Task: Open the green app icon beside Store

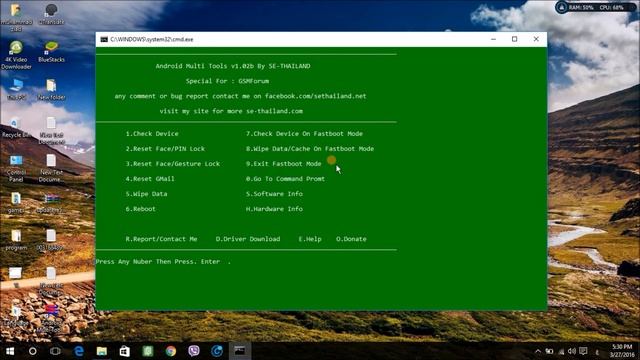Action: pyautogui.click(x=148, y=351)
